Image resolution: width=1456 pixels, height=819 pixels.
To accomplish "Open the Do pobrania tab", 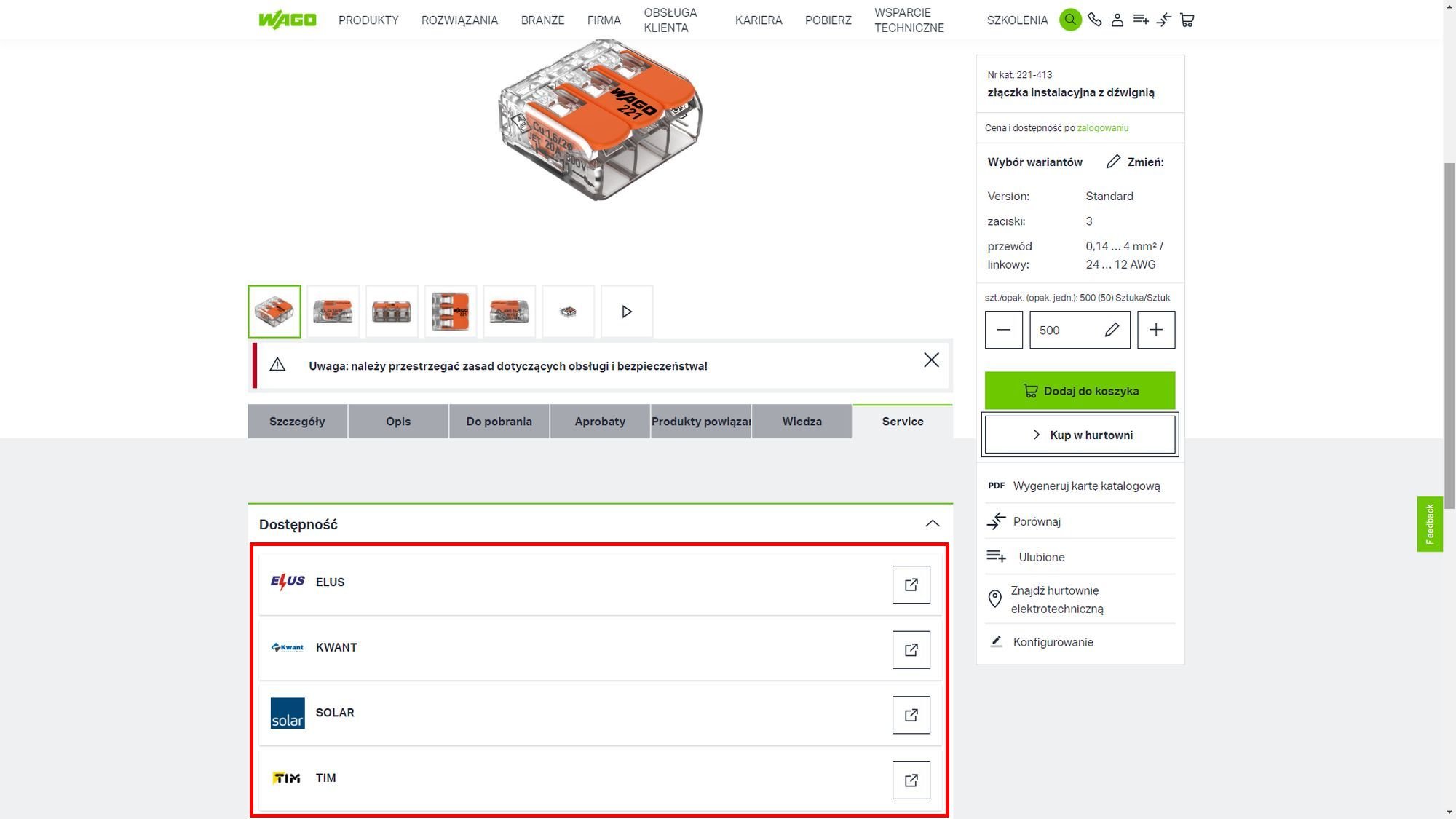I will point(499,422).
